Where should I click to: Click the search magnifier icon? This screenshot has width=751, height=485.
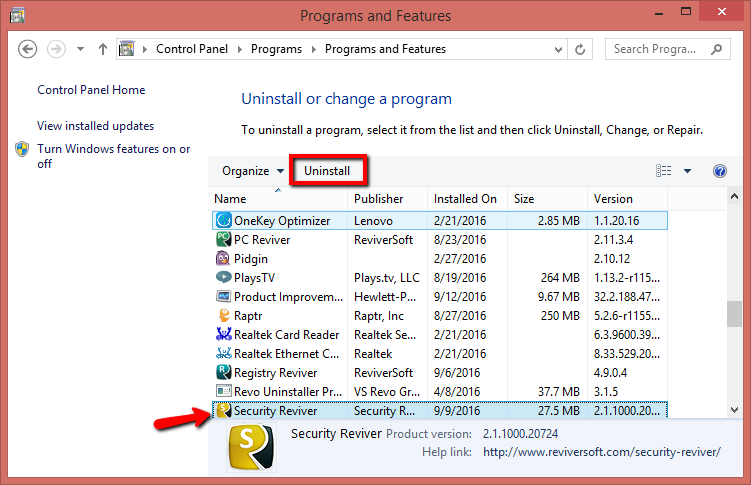click(x=717, y=49)
